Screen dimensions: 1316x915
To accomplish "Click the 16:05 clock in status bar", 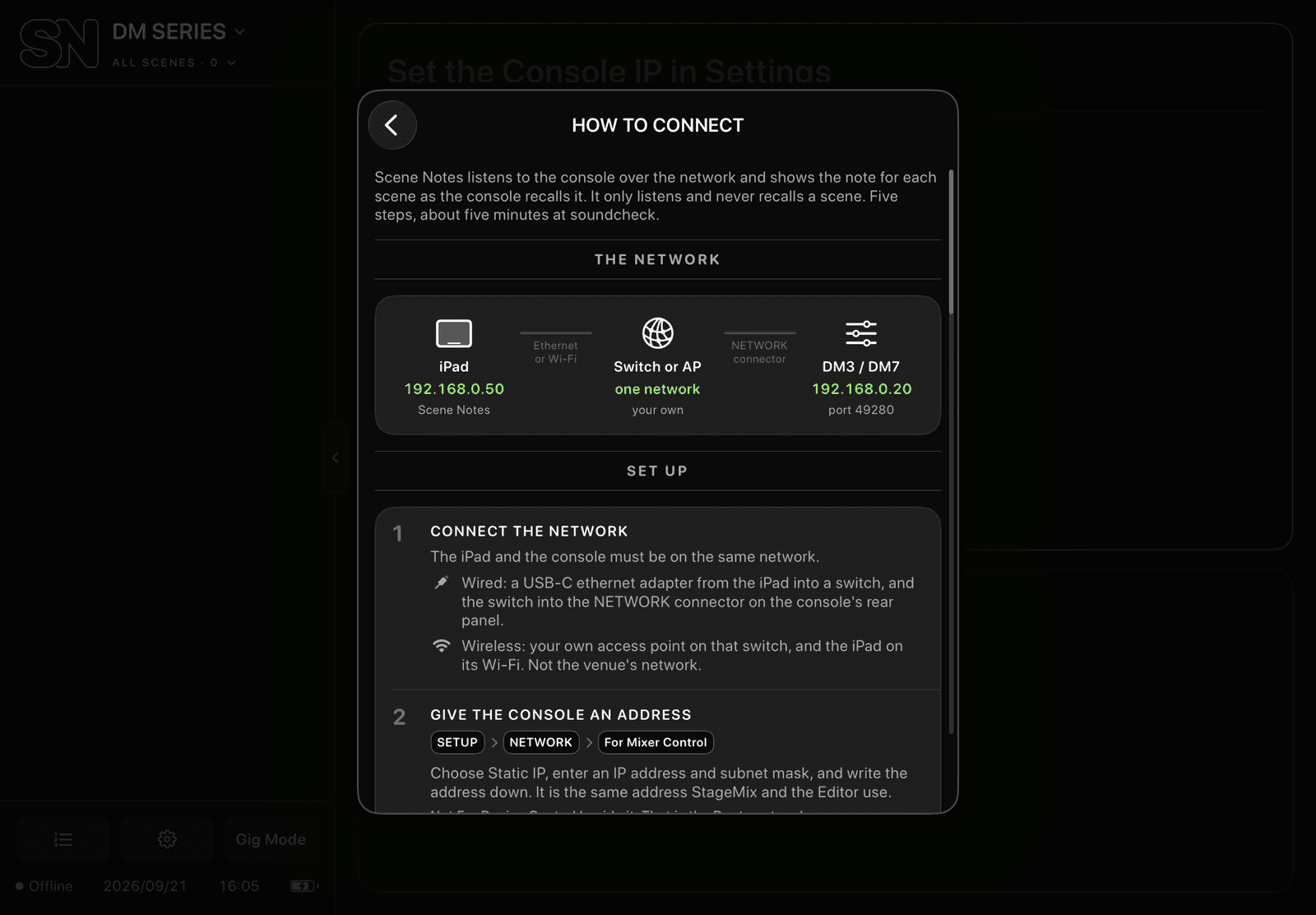I will click(x=239, y=886).
